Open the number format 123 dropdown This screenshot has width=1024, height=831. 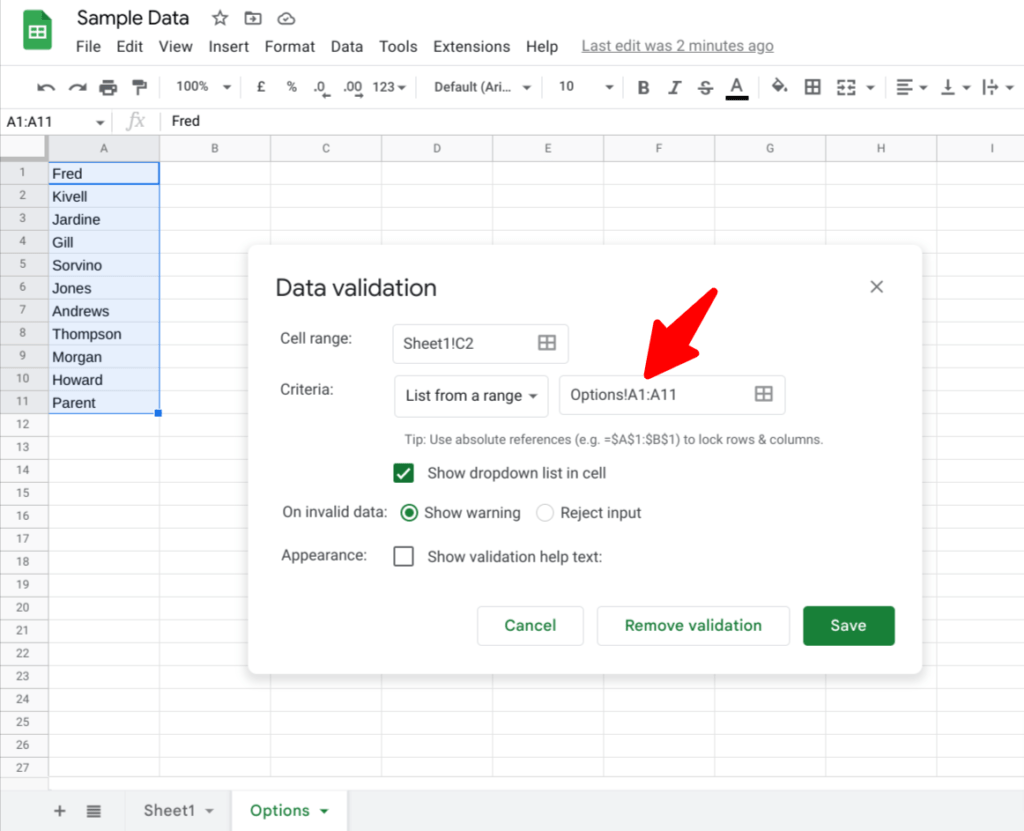[388, 87]
